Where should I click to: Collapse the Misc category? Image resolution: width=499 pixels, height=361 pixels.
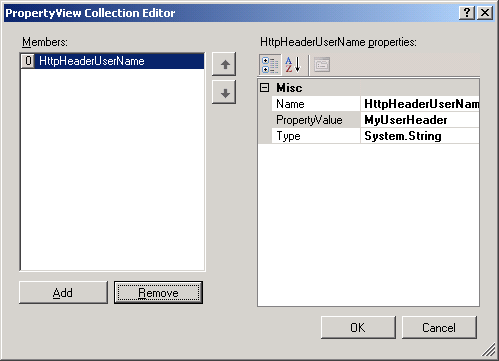coord(265,88)
